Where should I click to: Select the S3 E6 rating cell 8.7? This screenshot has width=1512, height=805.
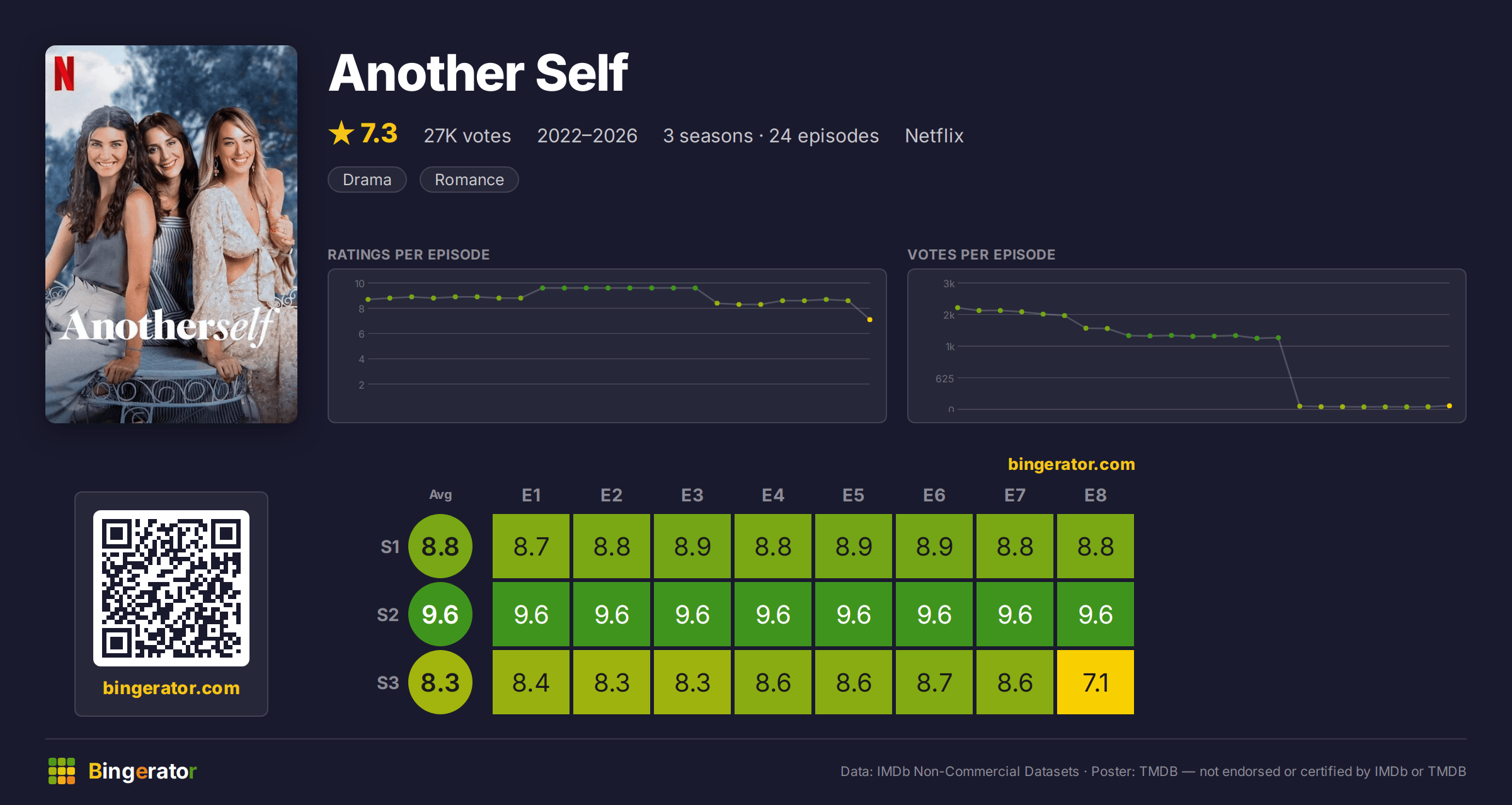(934, 682)
